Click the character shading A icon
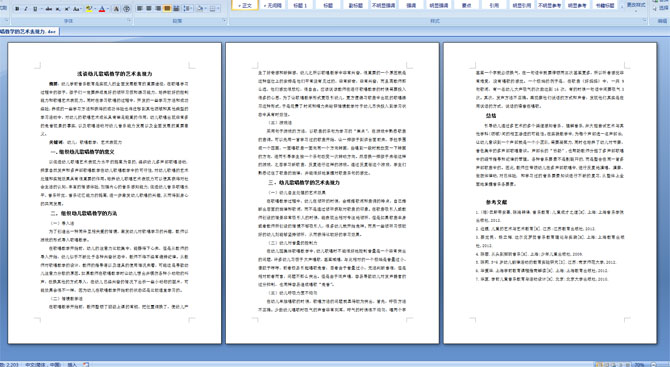The height and width of the screenshot is (367, 670). point(116,9)
